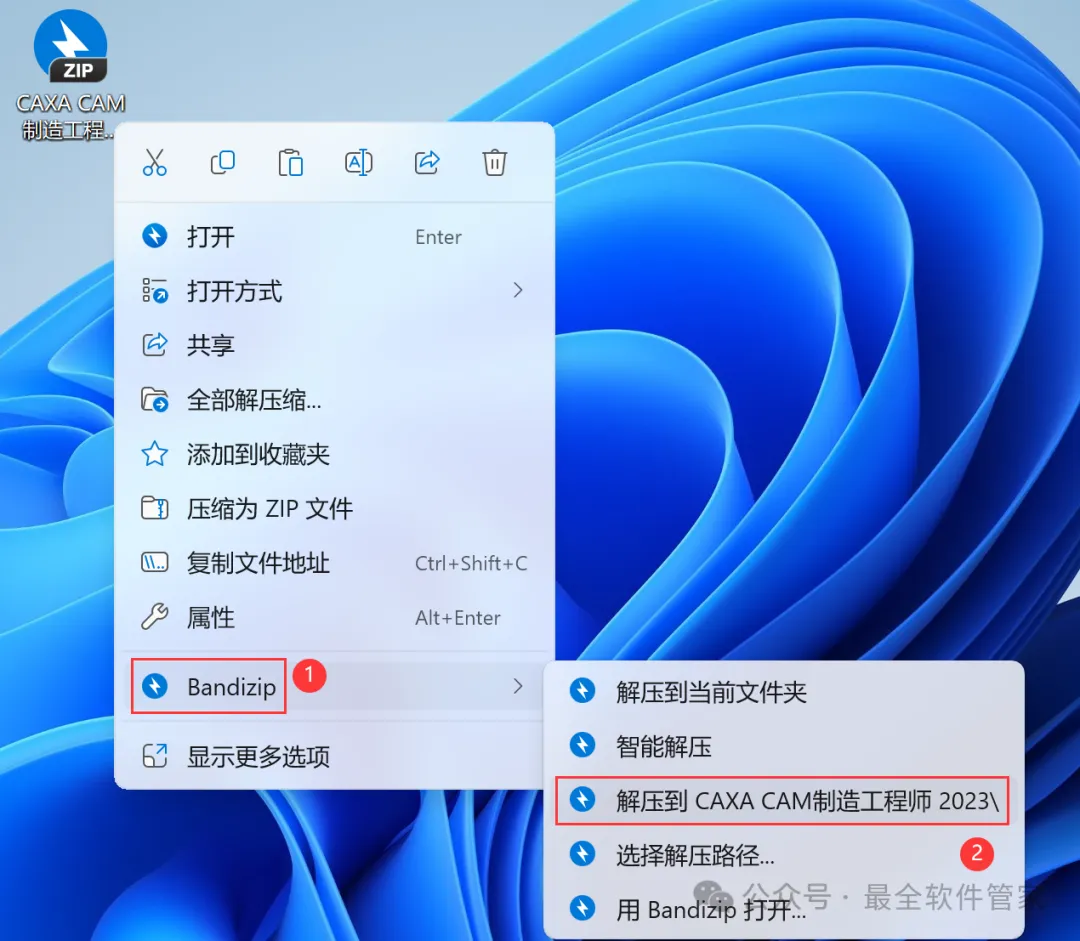Click the share icon beside 共享
1080x941 pixels.
pyautogui.click(x=155, y=344)
